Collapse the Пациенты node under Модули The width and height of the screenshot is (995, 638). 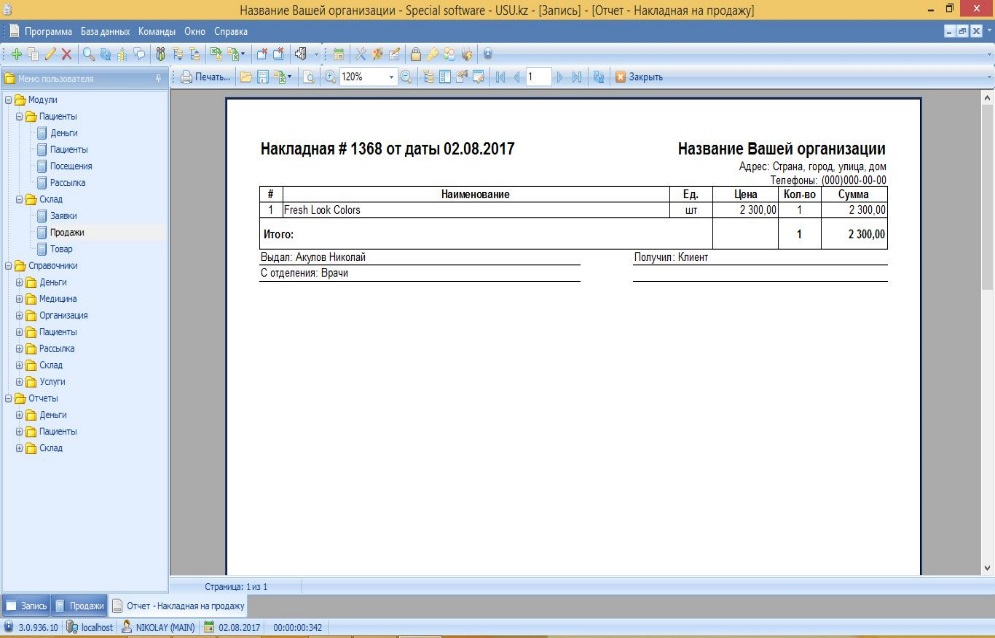[x=19, y=116]
